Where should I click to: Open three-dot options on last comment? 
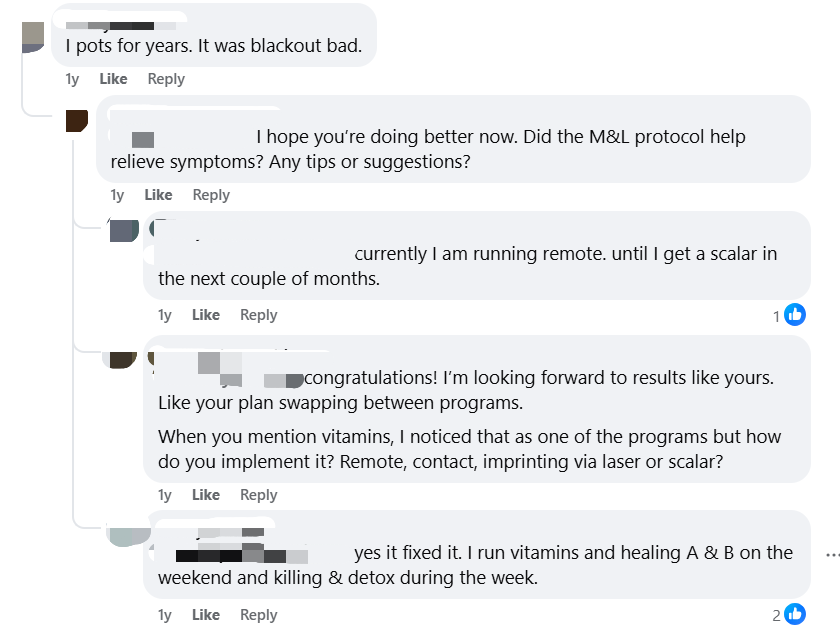point(832,555)
